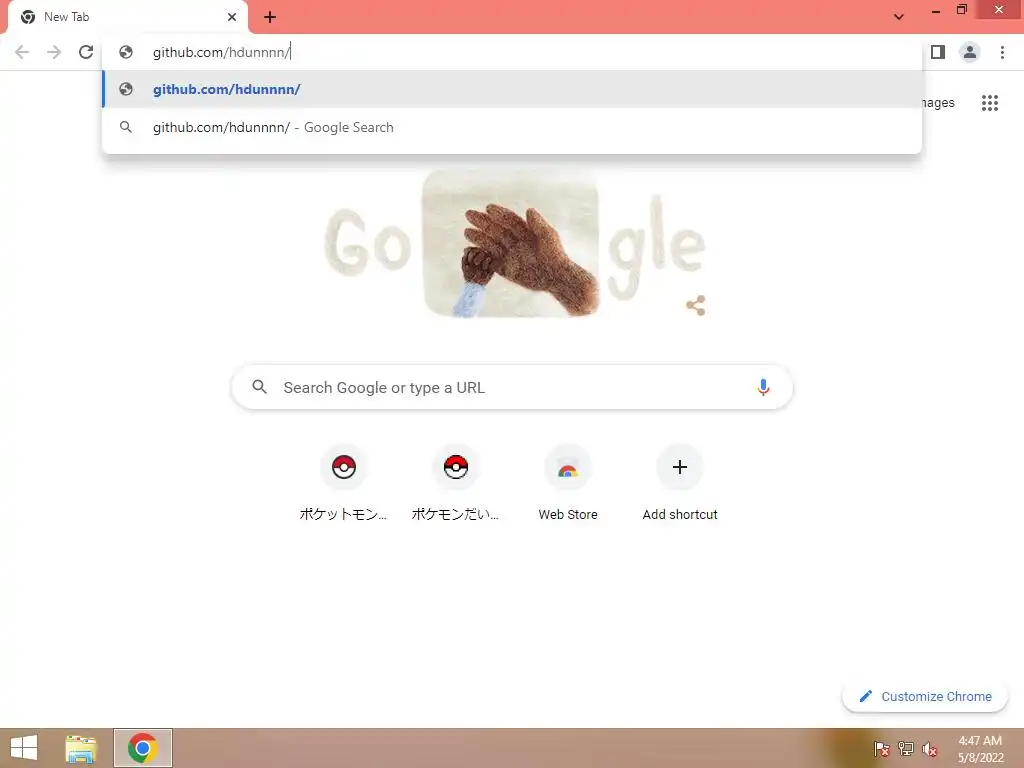Select the New Tab tab

pos(127,17)
